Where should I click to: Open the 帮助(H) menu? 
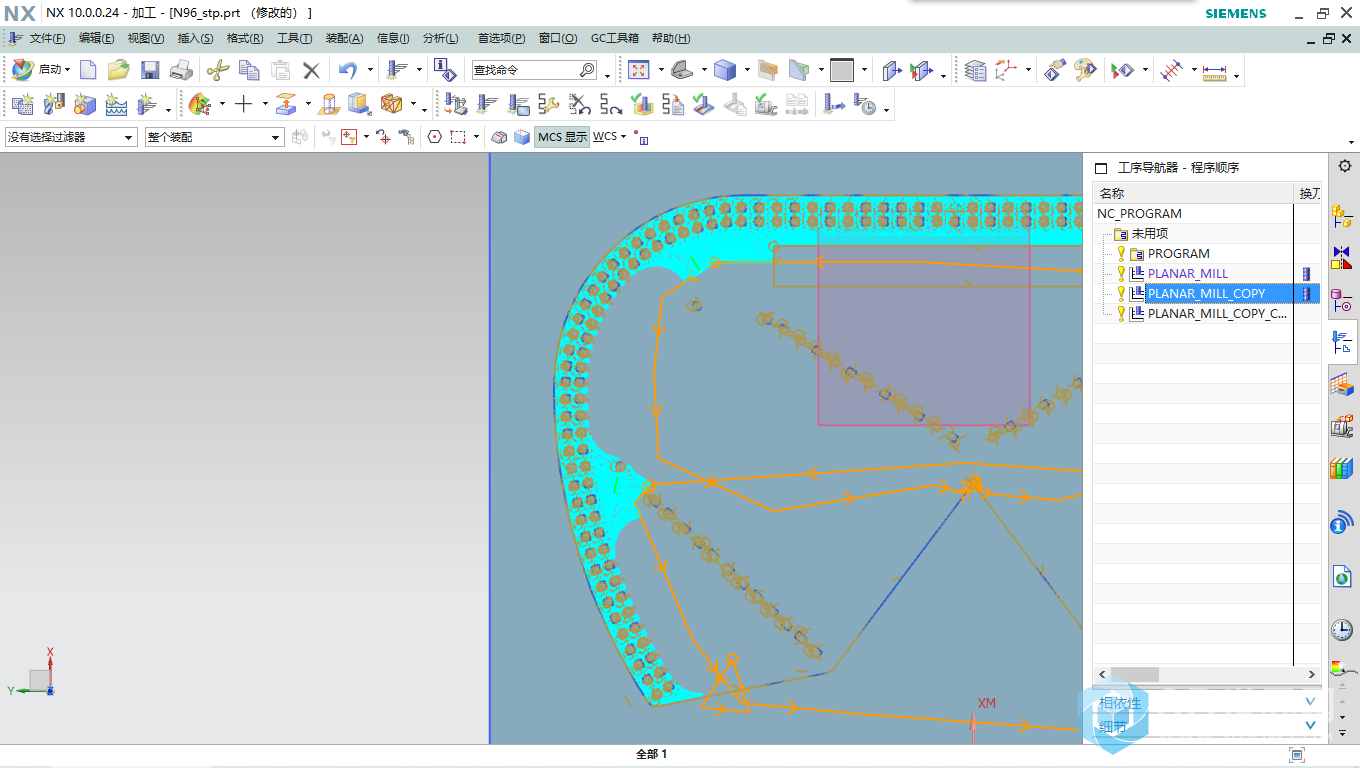pyautogui.click(x=671, y=38)
